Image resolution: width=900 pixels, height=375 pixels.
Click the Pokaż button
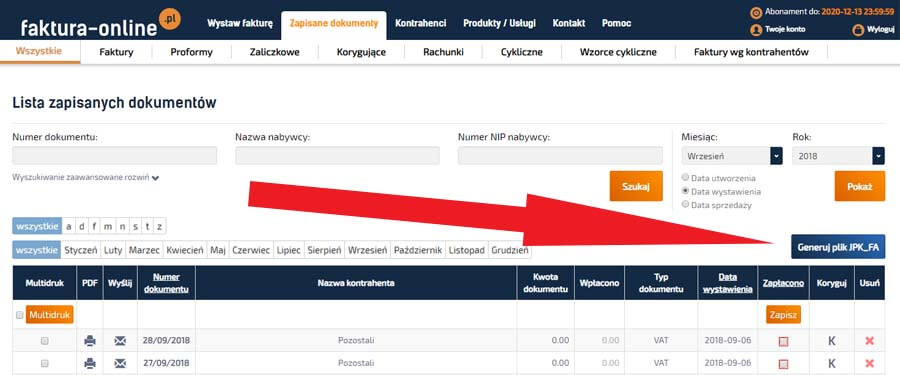click(x=859, y=186)
